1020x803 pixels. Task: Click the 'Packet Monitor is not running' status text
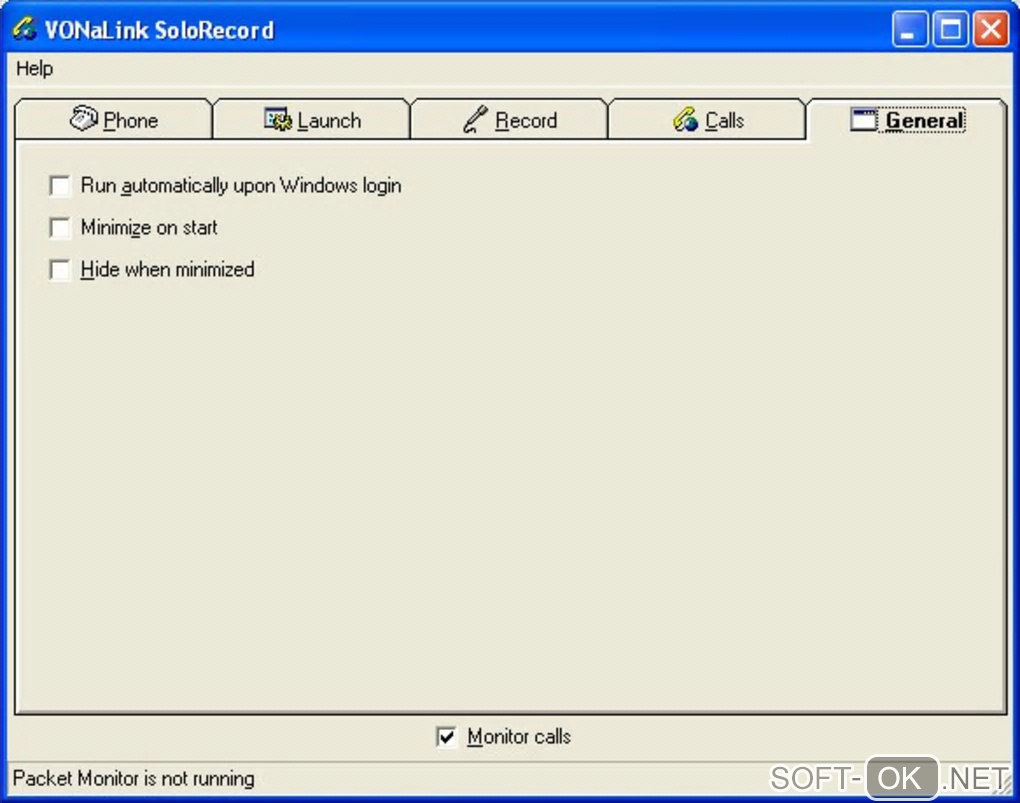[133, 778]
